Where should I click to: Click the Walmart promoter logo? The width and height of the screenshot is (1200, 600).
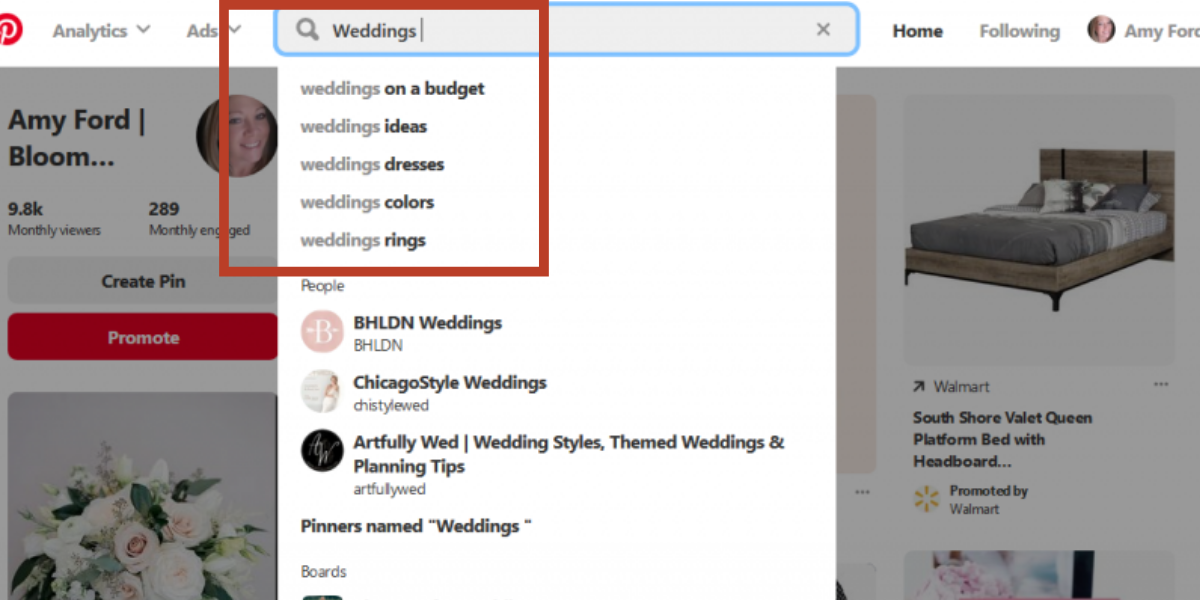pos(927,499)
